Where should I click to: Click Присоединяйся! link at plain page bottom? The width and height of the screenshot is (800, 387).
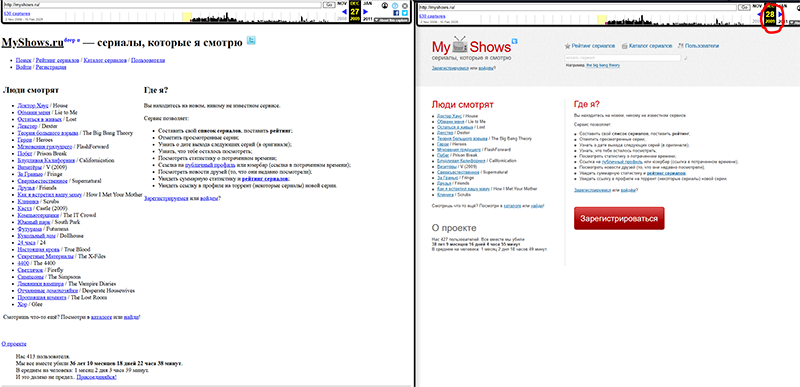pos(96,377)
